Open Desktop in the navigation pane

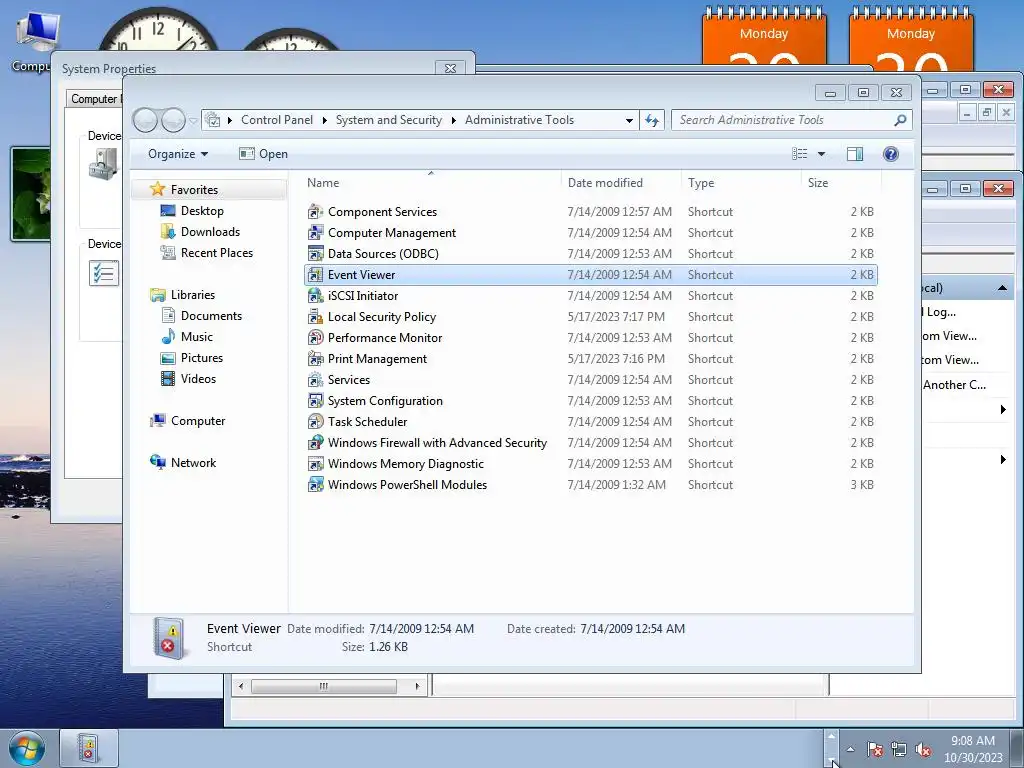click(x=202, y=211)
